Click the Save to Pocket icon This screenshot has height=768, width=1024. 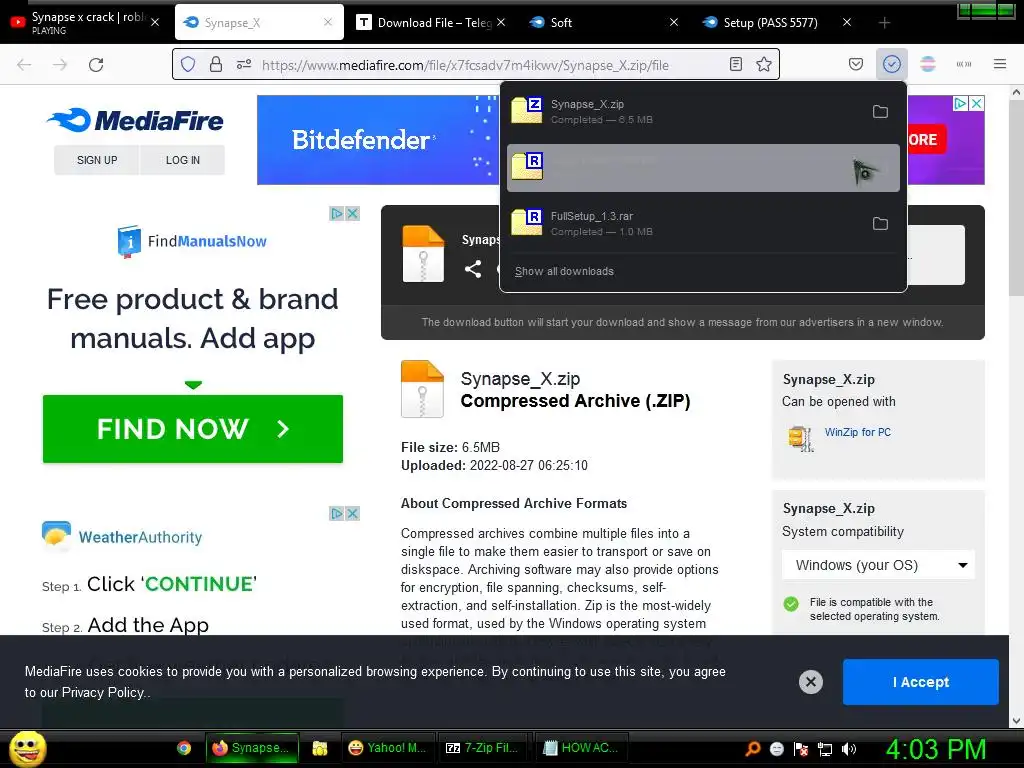[856, 64]
